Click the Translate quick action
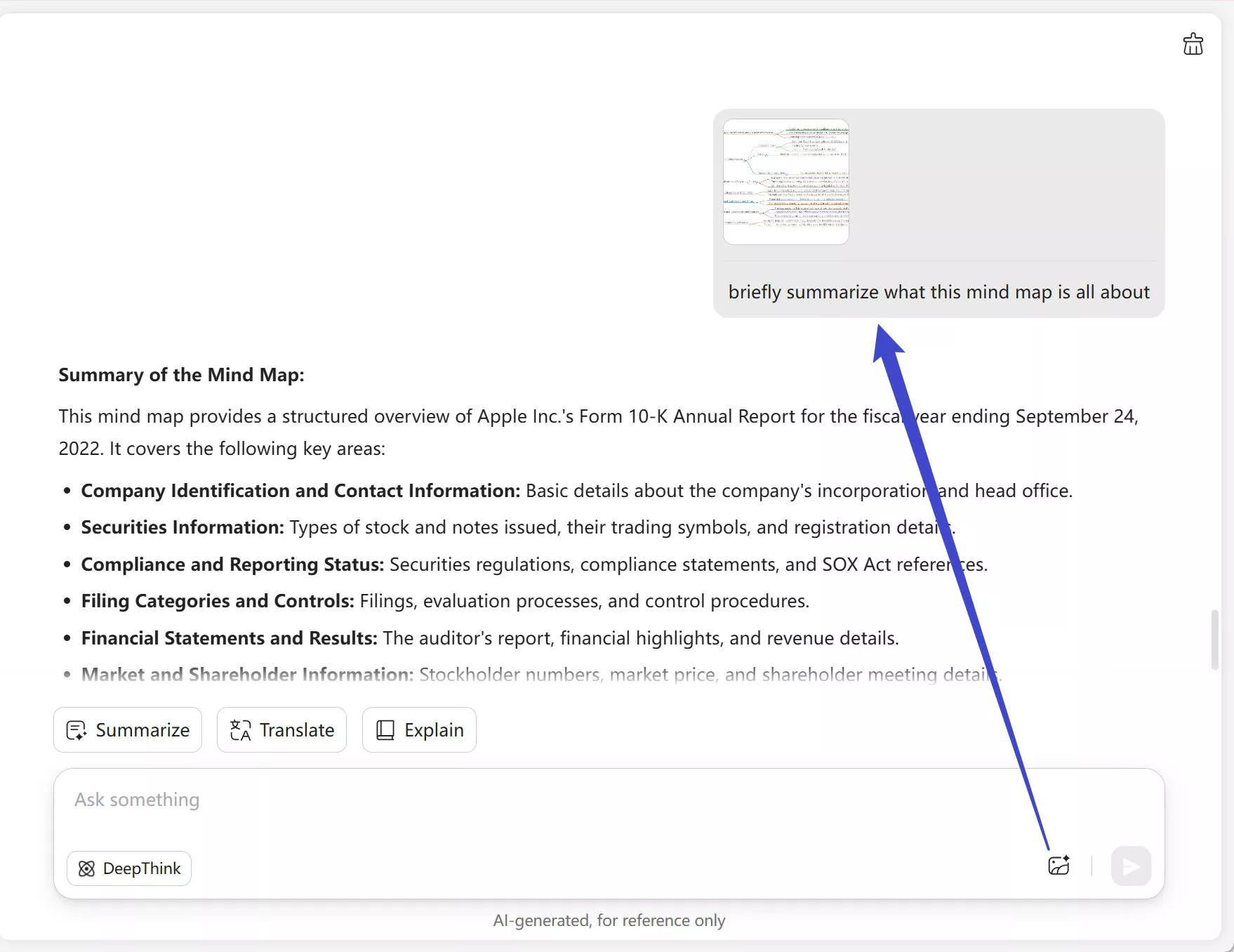 pos(281,730)
